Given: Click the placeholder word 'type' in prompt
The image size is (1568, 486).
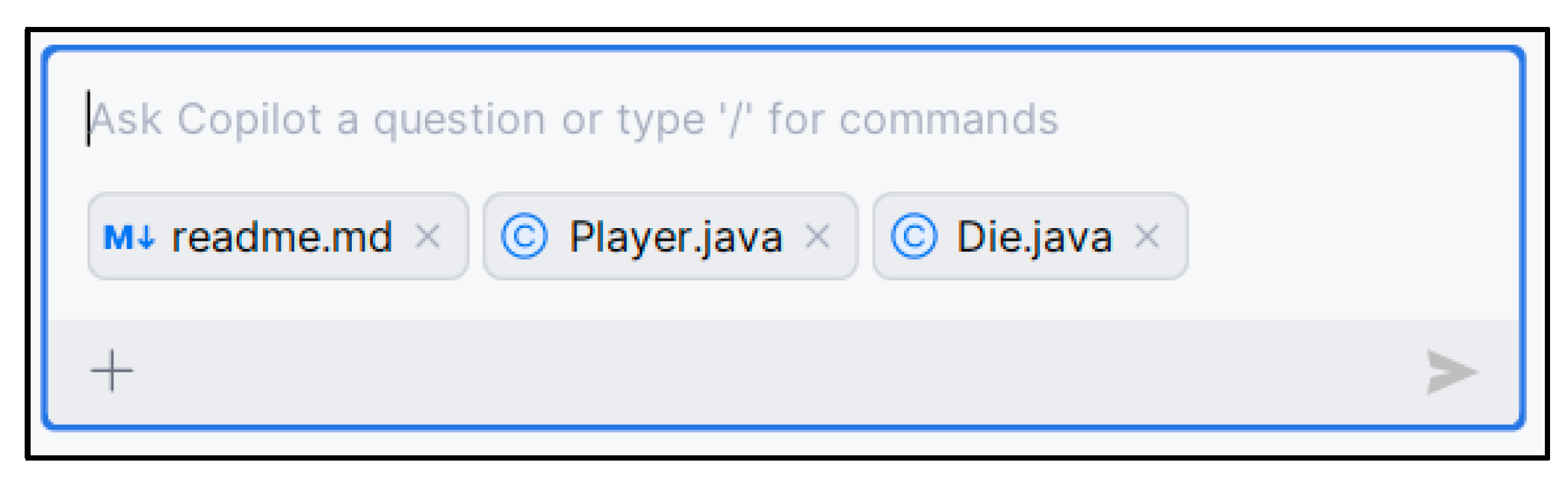Looking at the screenshot, I should coord(660,121).
